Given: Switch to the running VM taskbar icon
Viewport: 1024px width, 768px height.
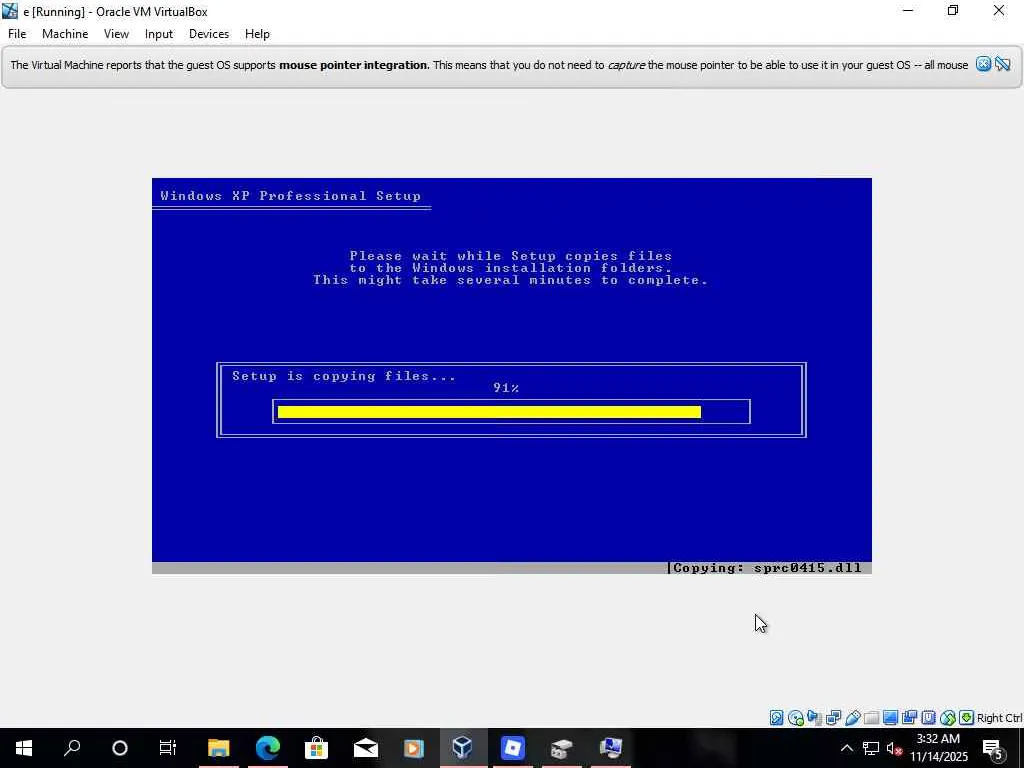Looking at the screenshot, I should [x=611, y=748].
